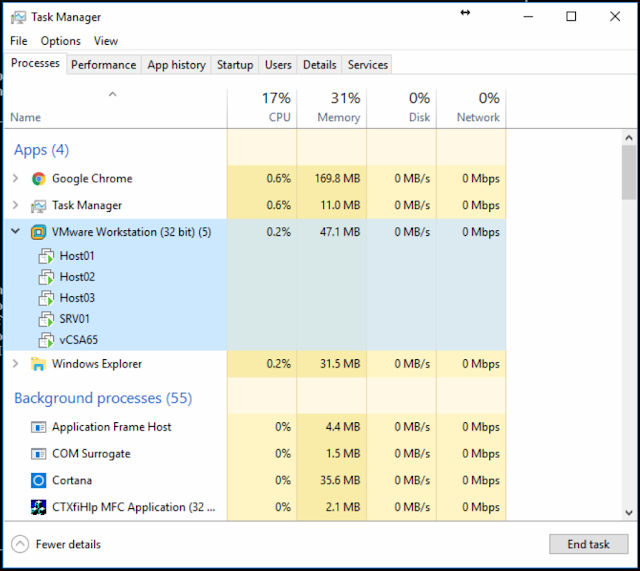Image resolution: width=640 pixels, height=571 pixels.
Task: Expand the Google Chrome process group
Action: pyautogui.click(x=16, y=178)
